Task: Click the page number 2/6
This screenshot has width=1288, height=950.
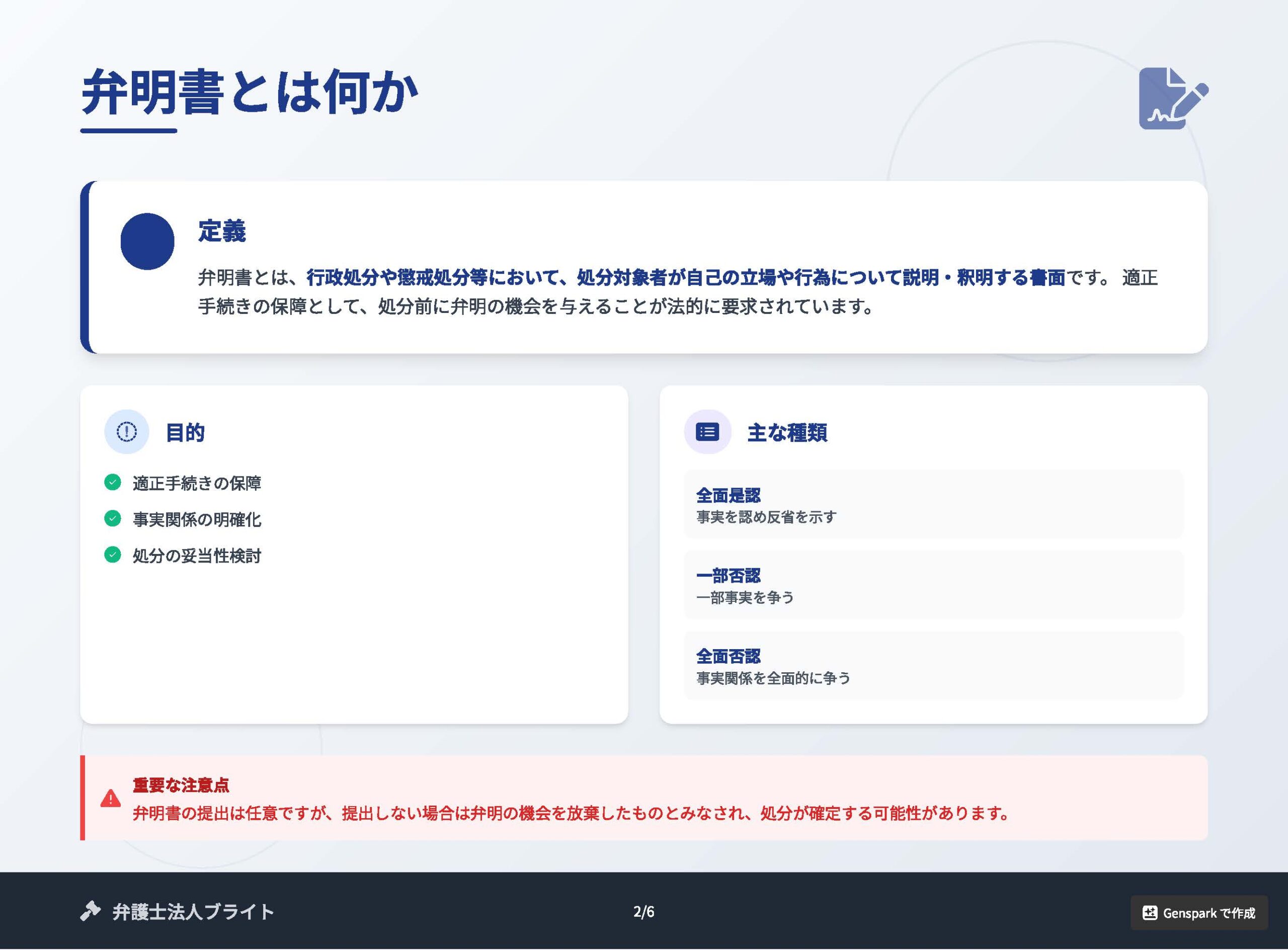Action: pyautogui.click(x=644, y=911)
